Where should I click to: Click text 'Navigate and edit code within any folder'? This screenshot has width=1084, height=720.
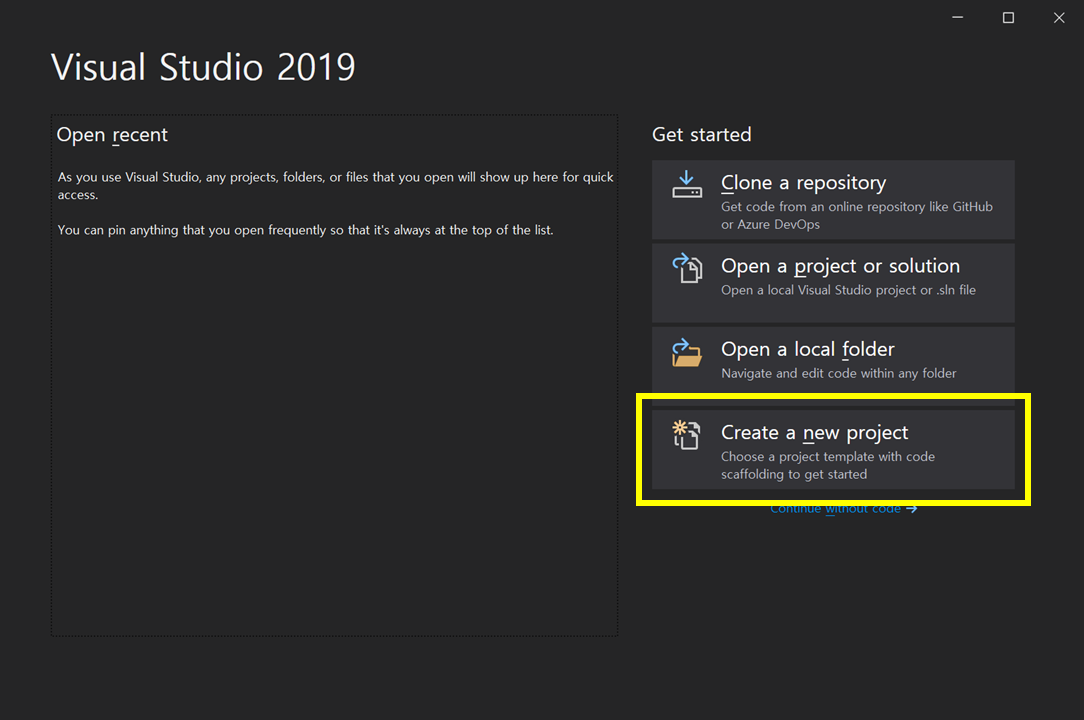pos(839,373)
